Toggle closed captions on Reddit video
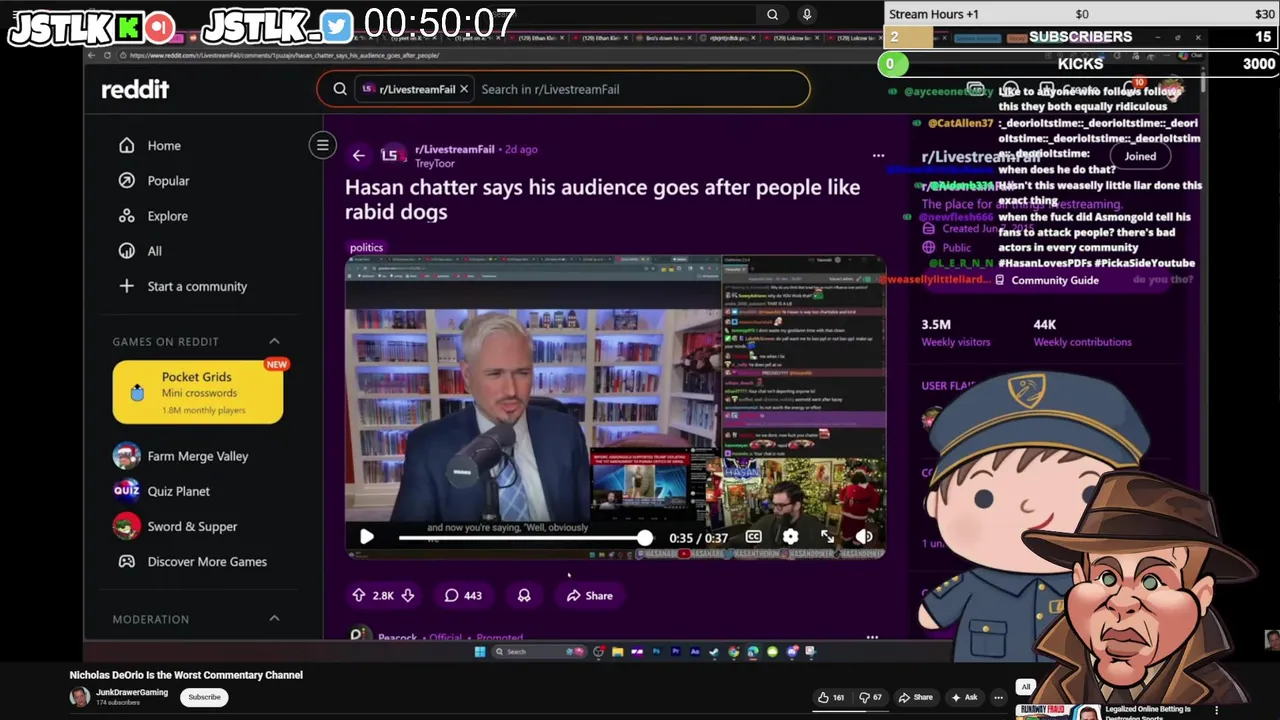1280x720 pixels. coord(753,537)
